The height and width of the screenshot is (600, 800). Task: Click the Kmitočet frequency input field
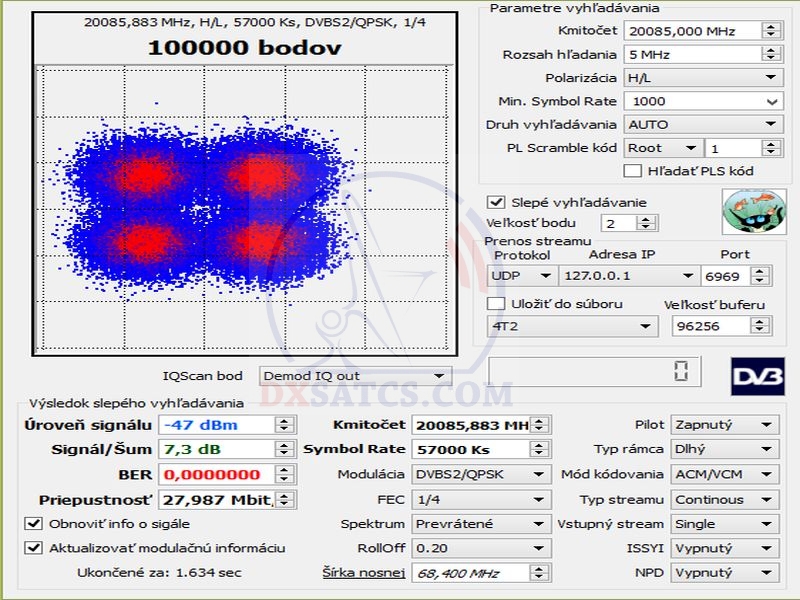[692, 31]
